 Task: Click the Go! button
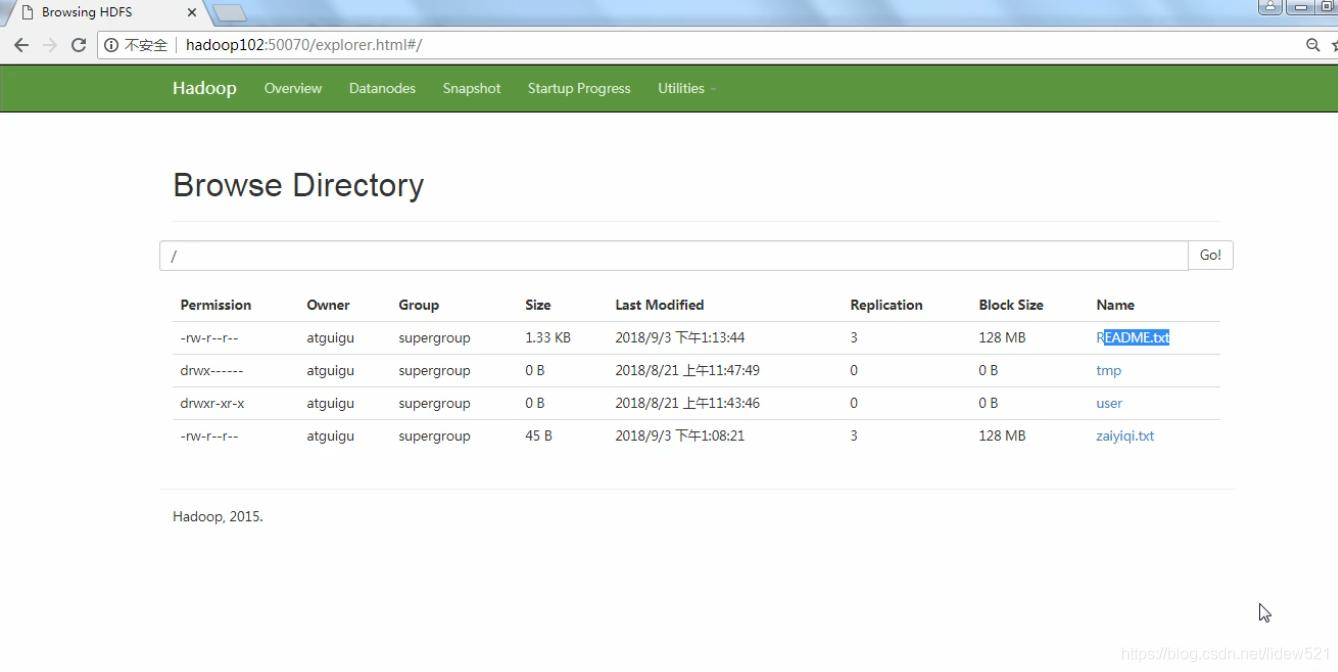click(1210, 255)
